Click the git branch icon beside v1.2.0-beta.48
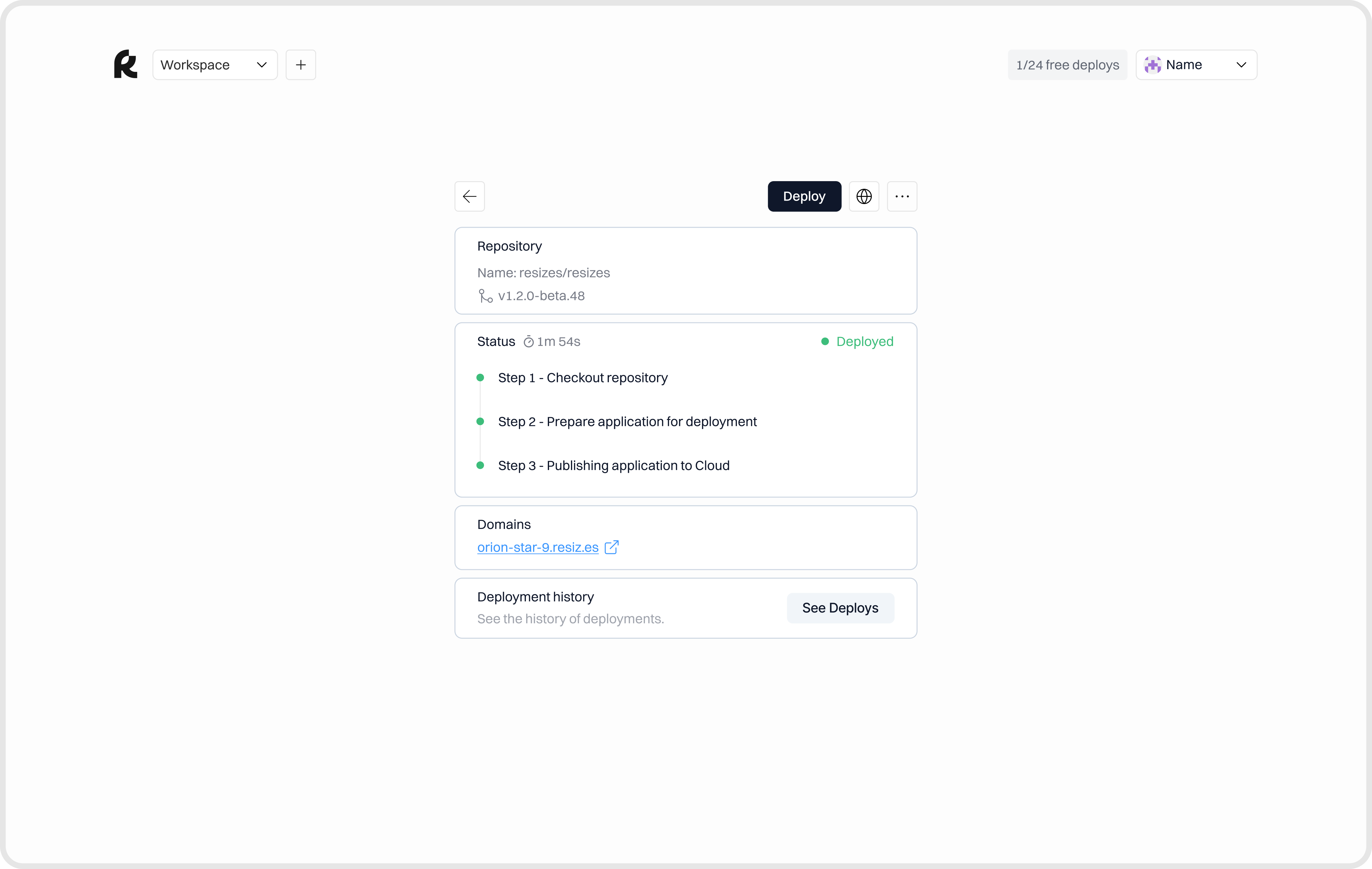 click(x=486, y=296)
